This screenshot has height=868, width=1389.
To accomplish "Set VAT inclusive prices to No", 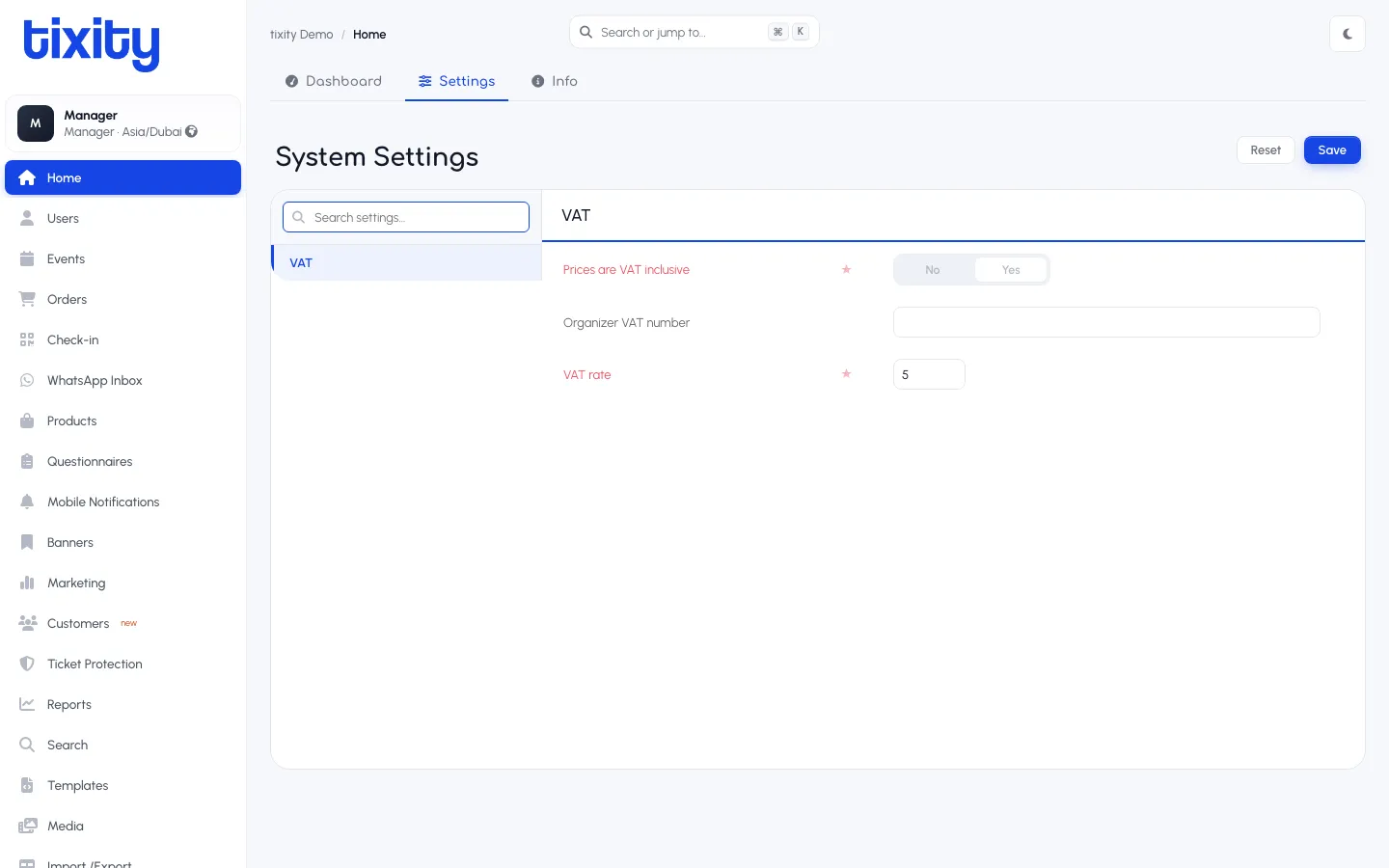I will coord(933,270).
